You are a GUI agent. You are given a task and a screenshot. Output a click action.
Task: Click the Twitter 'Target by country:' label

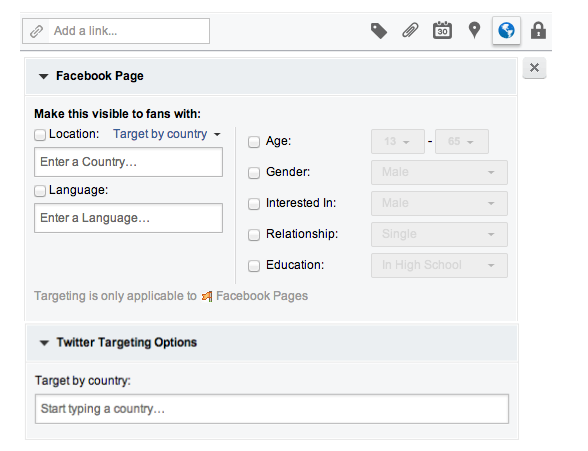coord(83,381)
